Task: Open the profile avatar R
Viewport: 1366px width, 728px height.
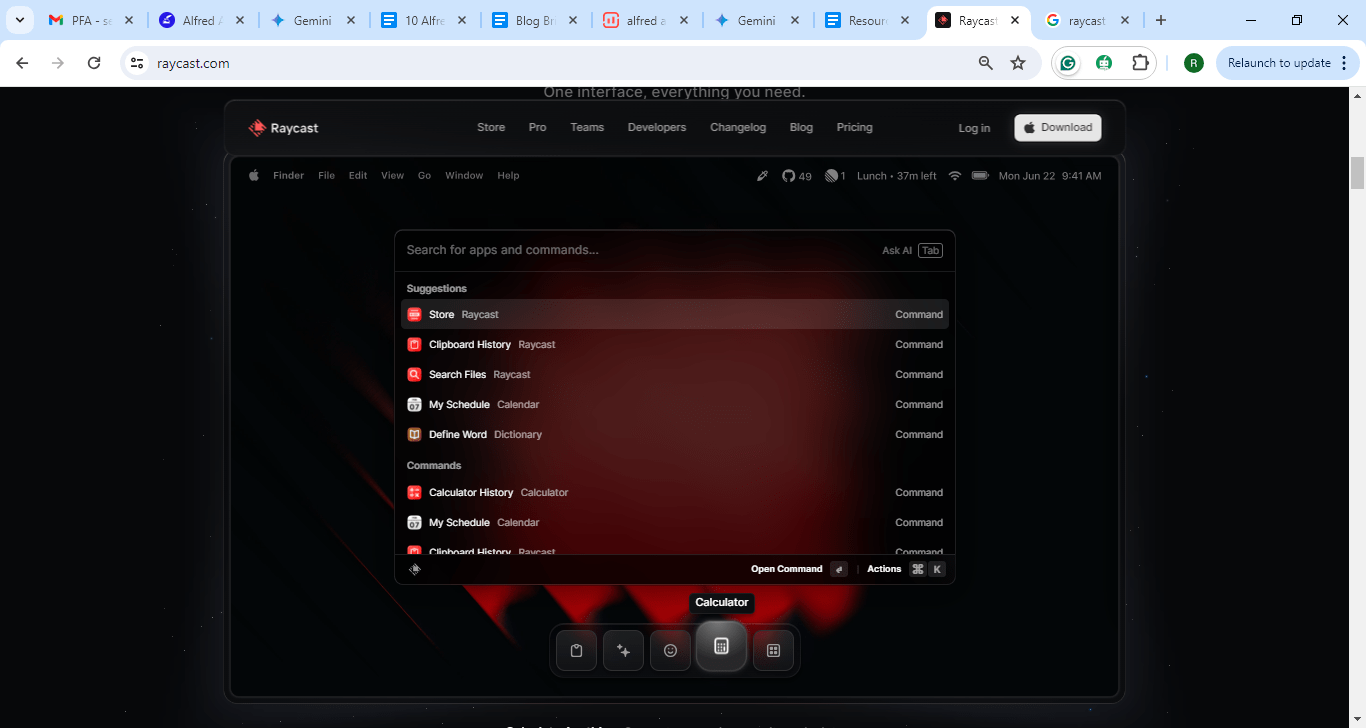Action: (1193, 63)
